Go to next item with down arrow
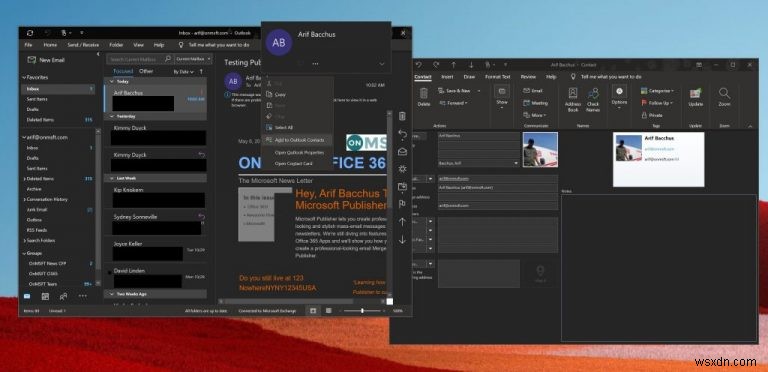Image resolution: width=768 pixels, height=372 pixels. click(x=402, y=240)
